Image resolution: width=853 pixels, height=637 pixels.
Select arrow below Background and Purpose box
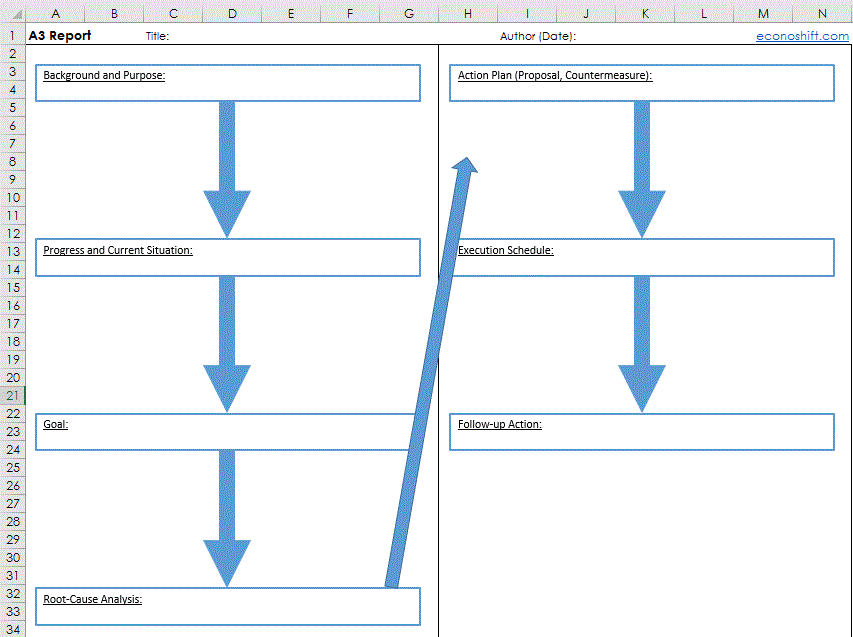point(227,170)
